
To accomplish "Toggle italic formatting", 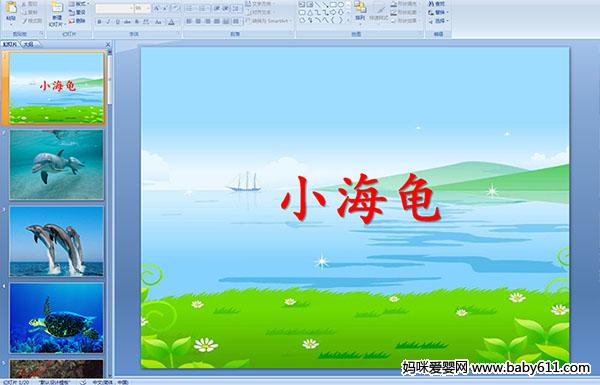I will coord(108,22).
